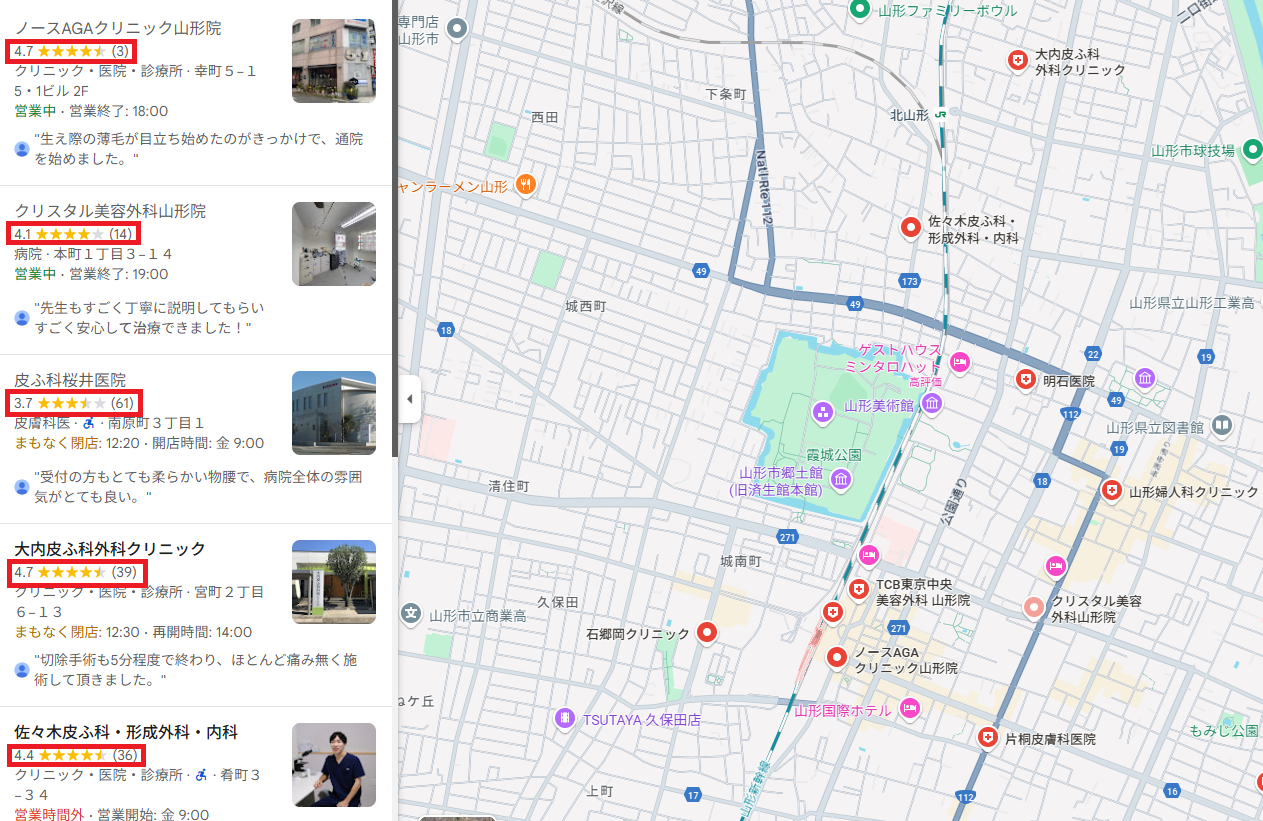The height and width of the screenshot is (821, 1263).
Task: Select 石郷岡クリニック red map pin
Action: [x=708, y=632]
